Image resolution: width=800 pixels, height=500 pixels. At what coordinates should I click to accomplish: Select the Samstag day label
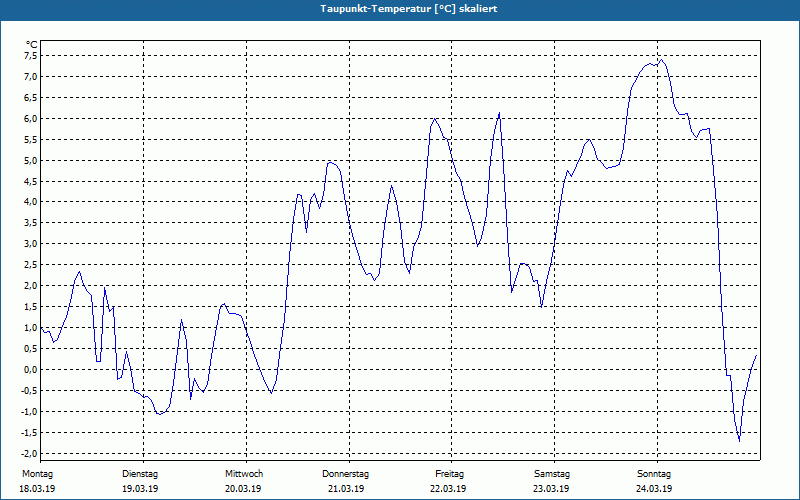pyautogui.click(x=552, y=474)
